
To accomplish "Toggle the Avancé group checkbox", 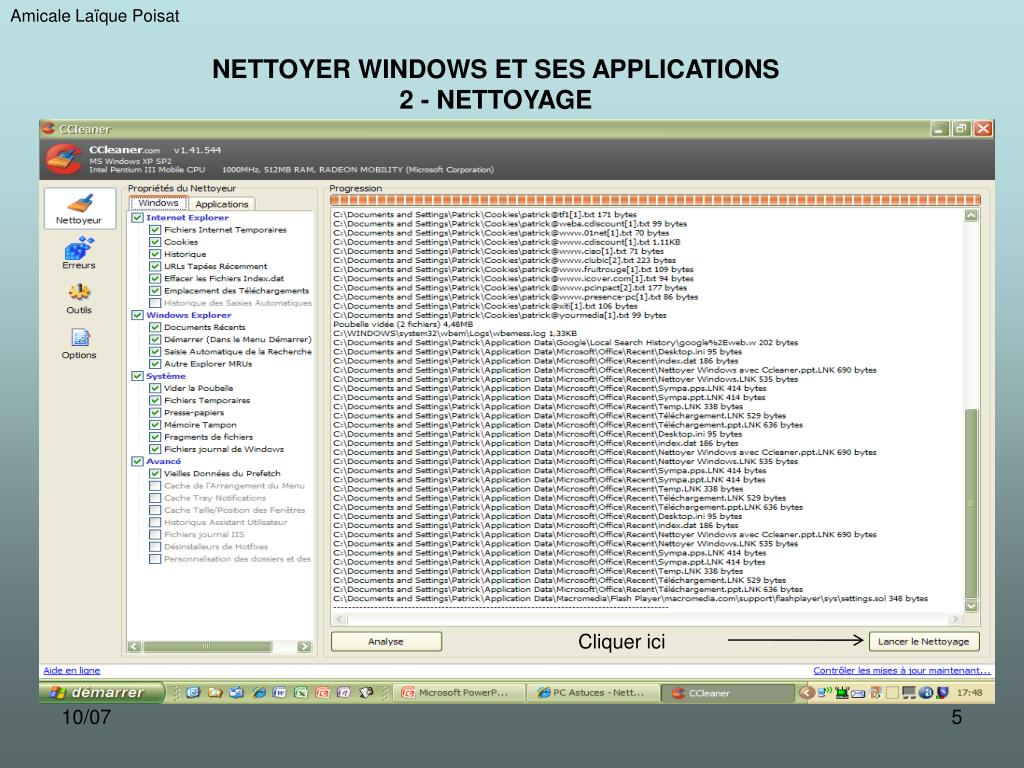I will pos(137,461).
